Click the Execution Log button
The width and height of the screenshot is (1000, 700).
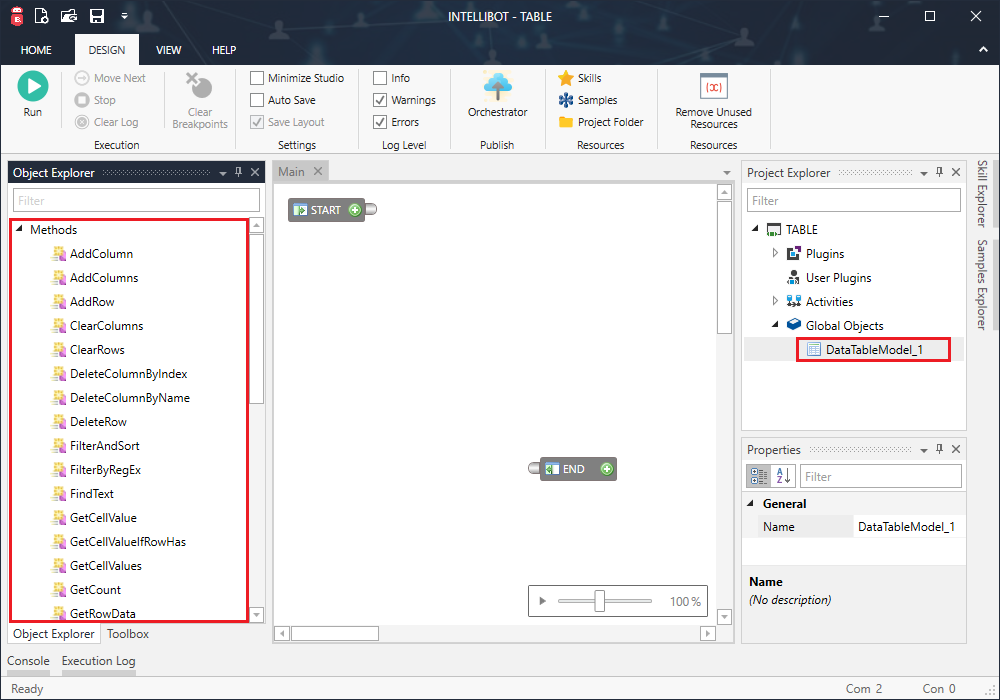pos(97,661)
